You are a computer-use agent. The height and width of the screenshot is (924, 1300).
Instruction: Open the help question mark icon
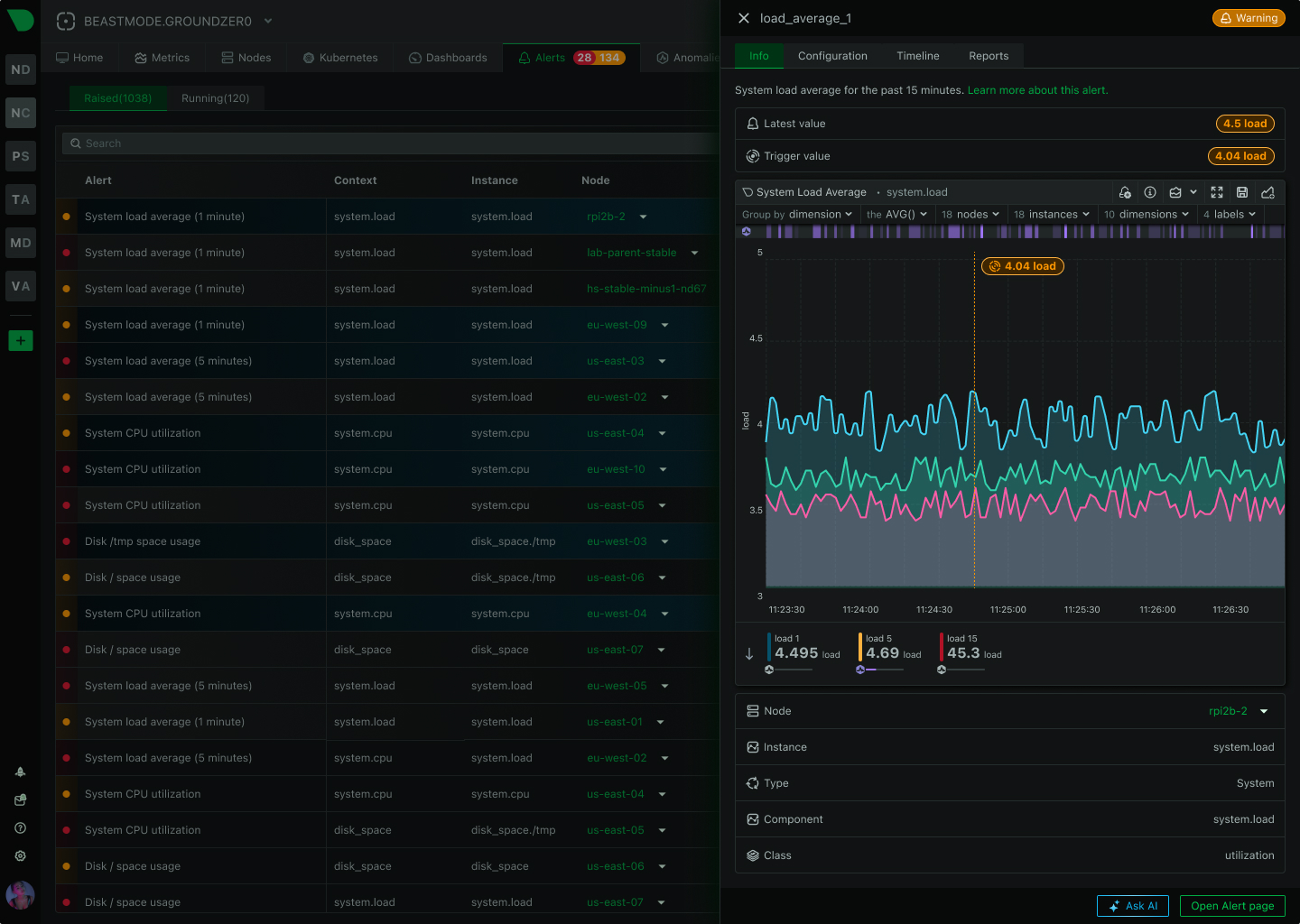coord(20,828)
